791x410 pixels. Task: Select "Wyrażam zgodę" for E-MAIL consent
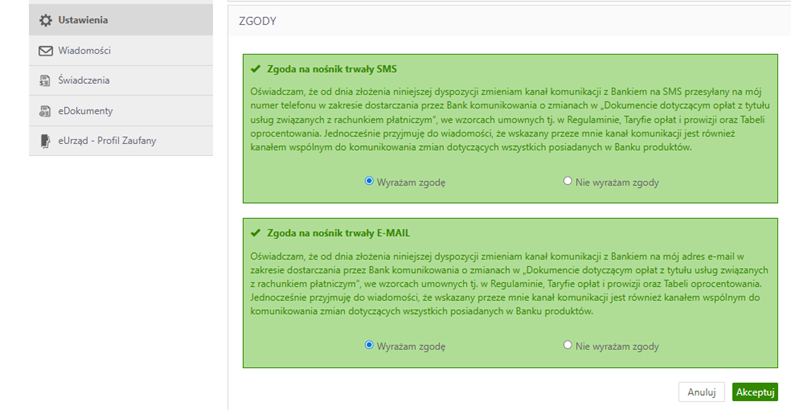369,345
